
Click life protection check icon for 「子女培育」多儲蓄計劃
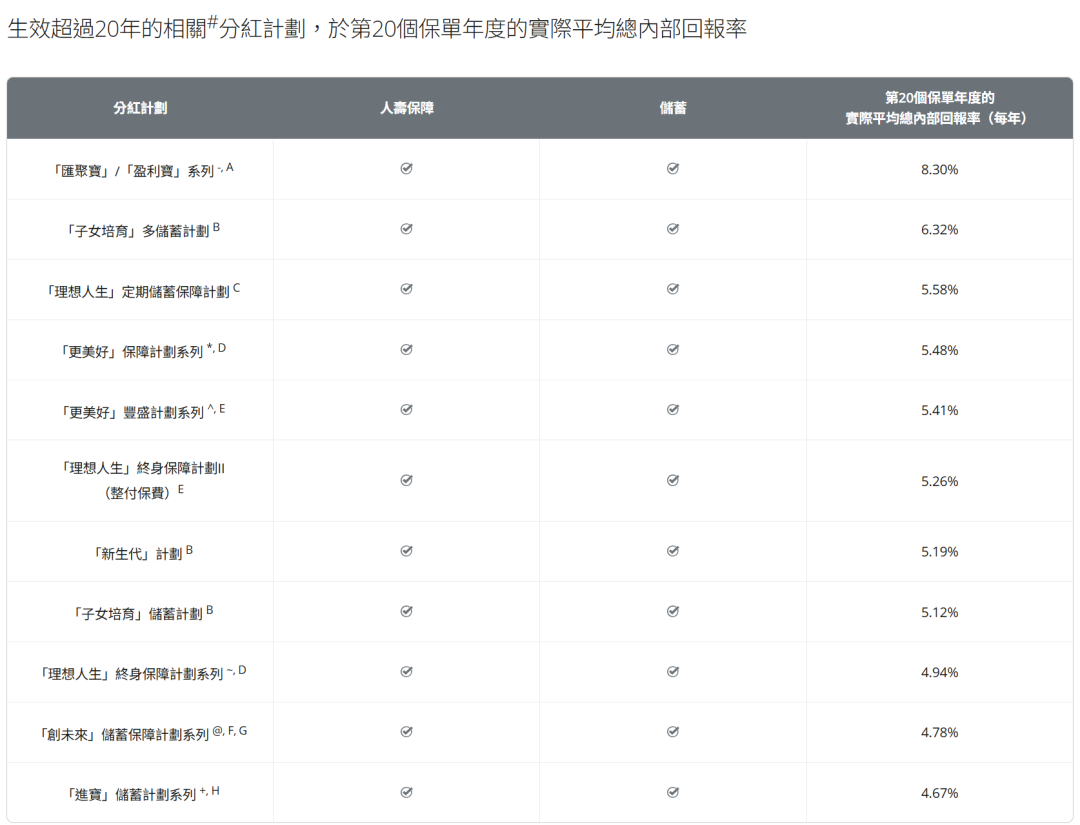[x=406, y=229]
